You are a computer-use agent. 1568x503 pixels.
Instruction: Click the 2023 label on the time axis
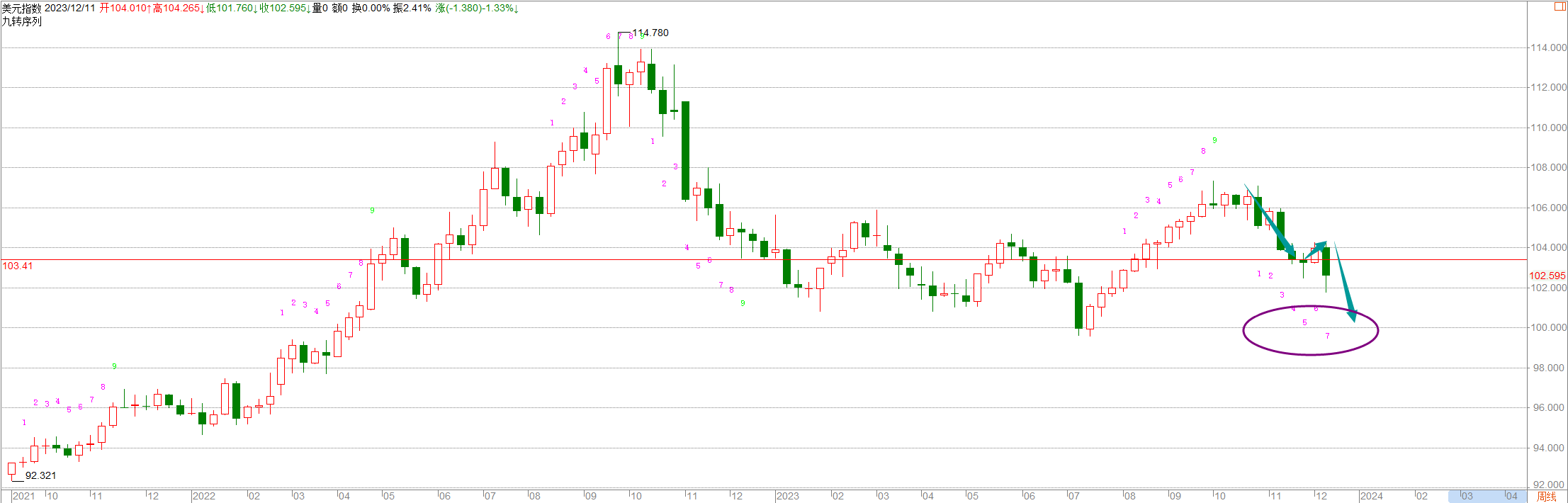point(787,496)
